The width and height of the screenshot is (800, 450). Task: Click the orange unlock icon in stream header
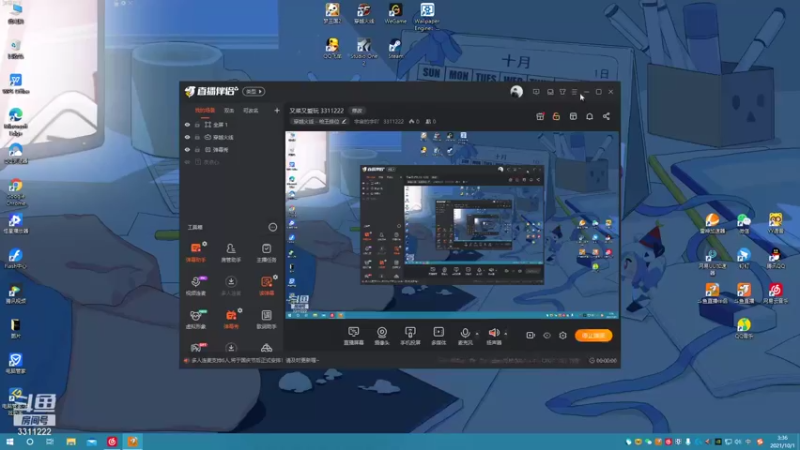[x=556, y=116]
